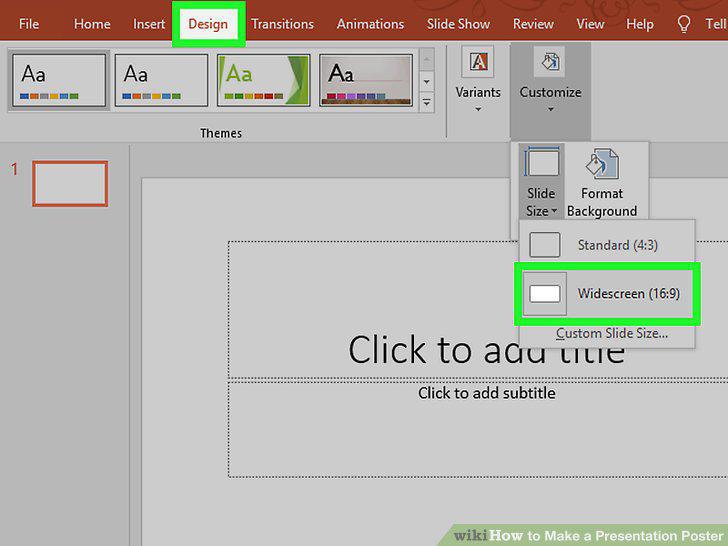Open the Slide Size dropdown
This screenshot has height=546, width=728.
pos(541,202)
